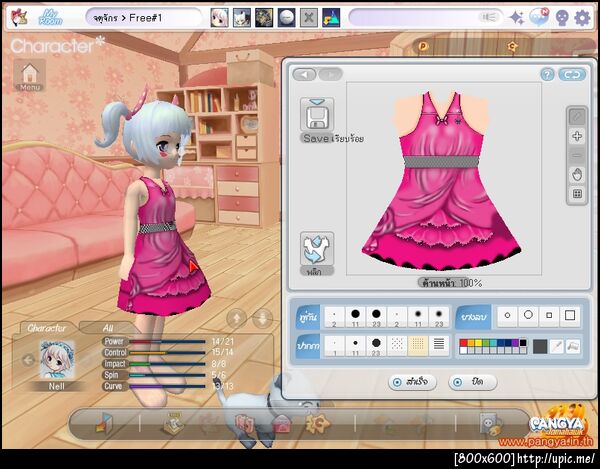600x469 pixels.
Task: Click the redo forward arrow in editor
Action: [331, 74]
